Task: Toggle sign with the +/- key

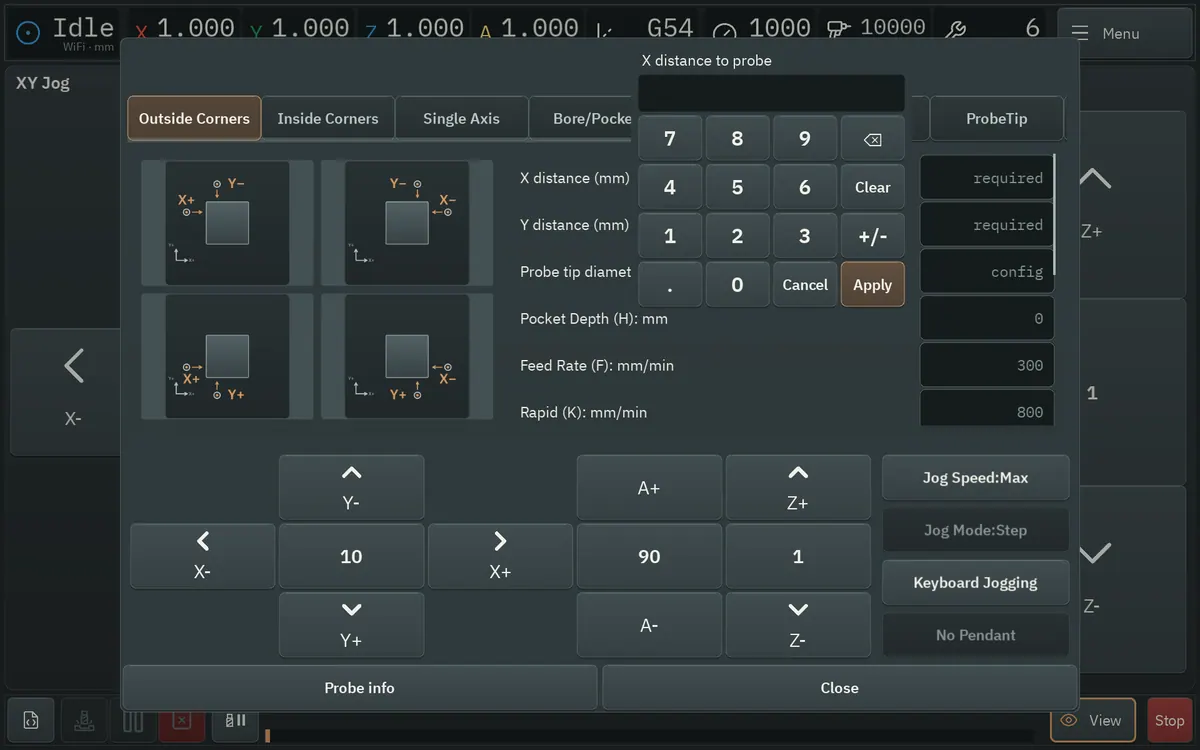Action: (872, 236)
